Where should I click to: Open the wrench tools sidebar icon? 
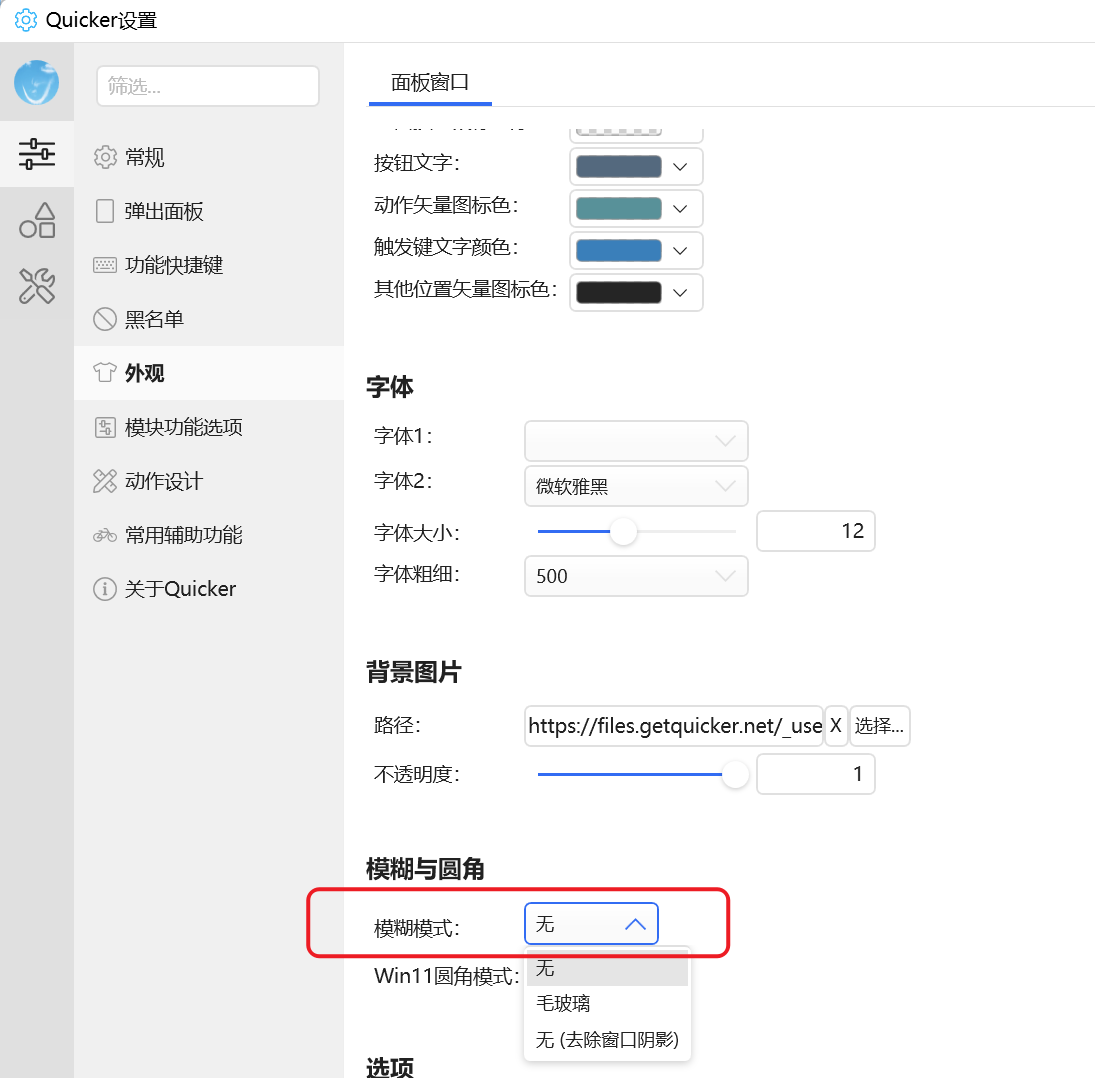click(37, 286)
